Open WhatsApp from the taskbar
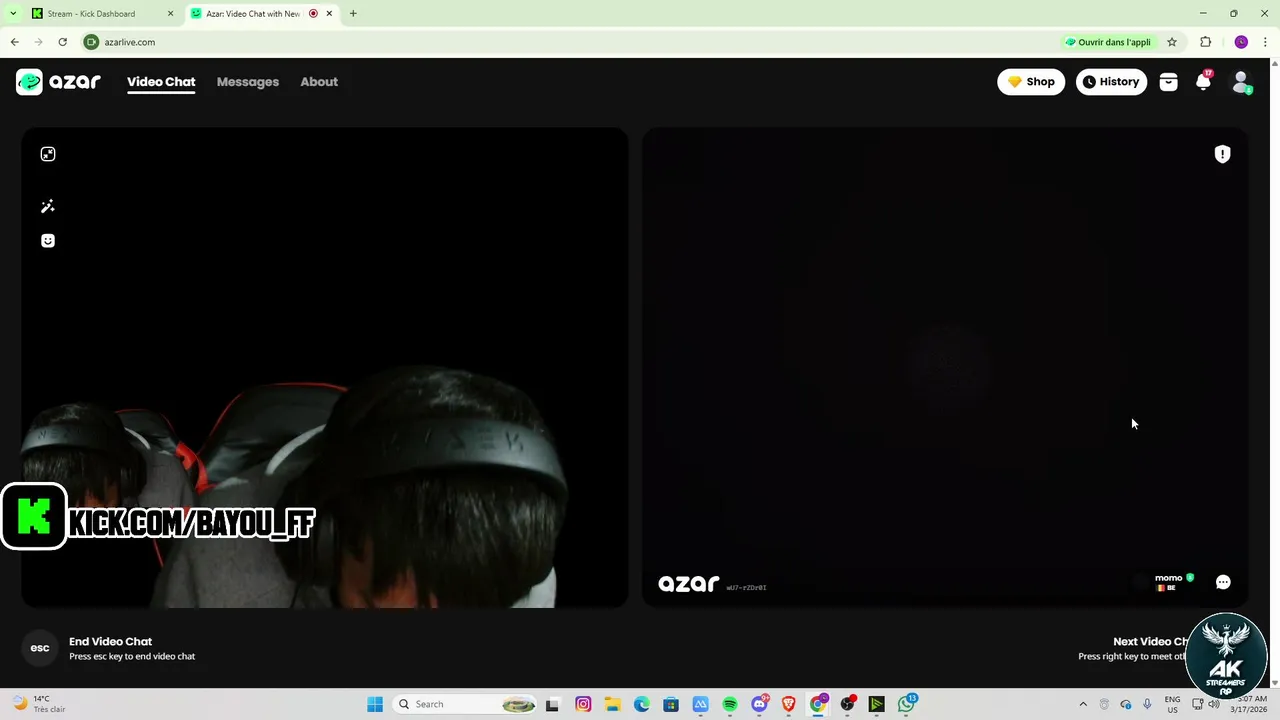The width and height of the screenshot is (1280, 720). coord(907,704)
